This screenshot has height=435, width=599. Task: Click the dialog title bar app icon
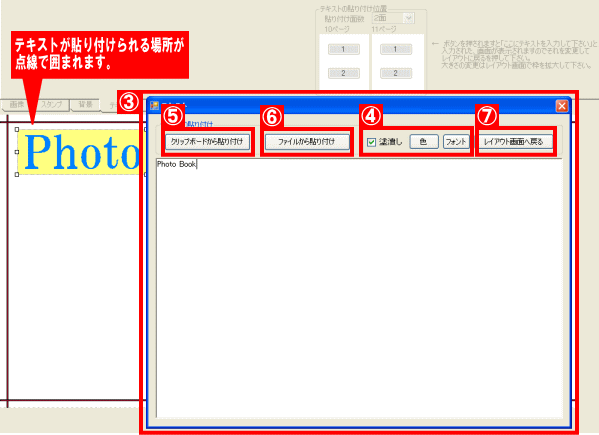click(154, 106)
